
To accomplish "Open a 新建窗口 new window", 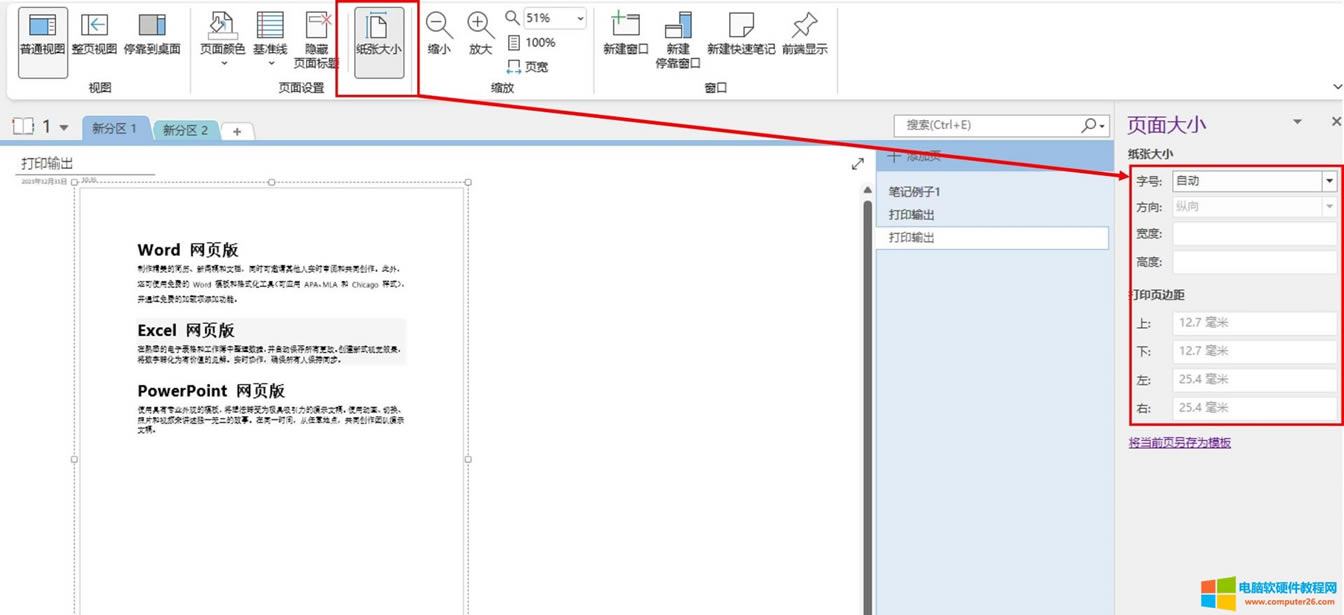I will tap(626, 35).
